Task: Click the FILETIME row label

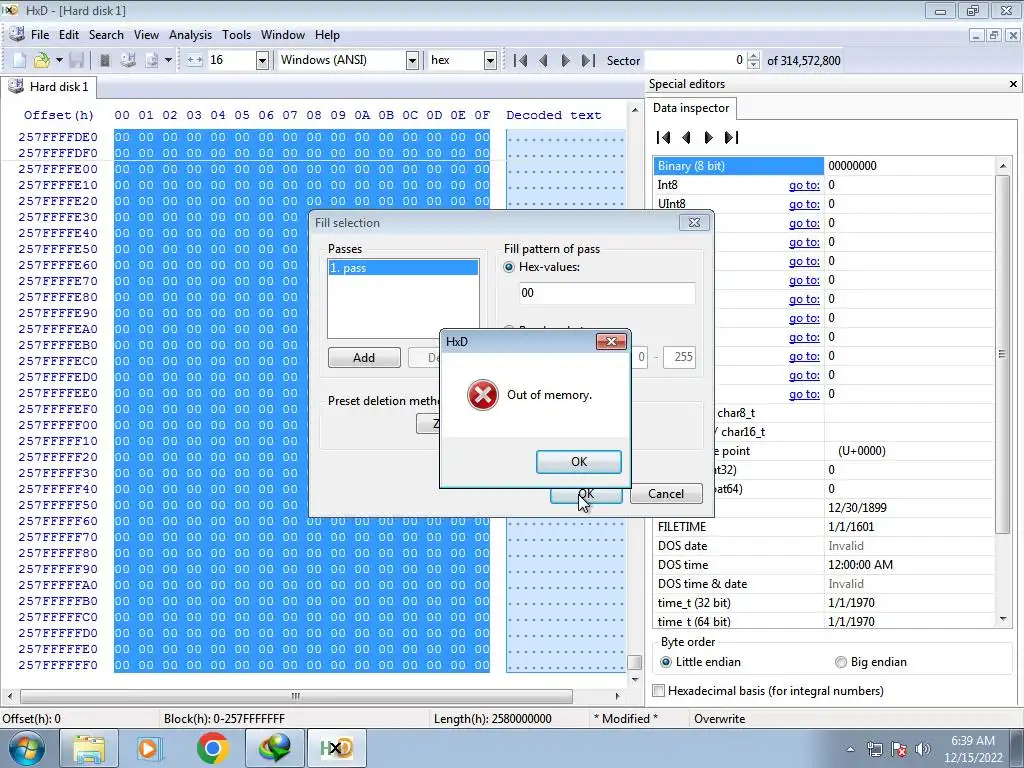Action: coord(681,527)
